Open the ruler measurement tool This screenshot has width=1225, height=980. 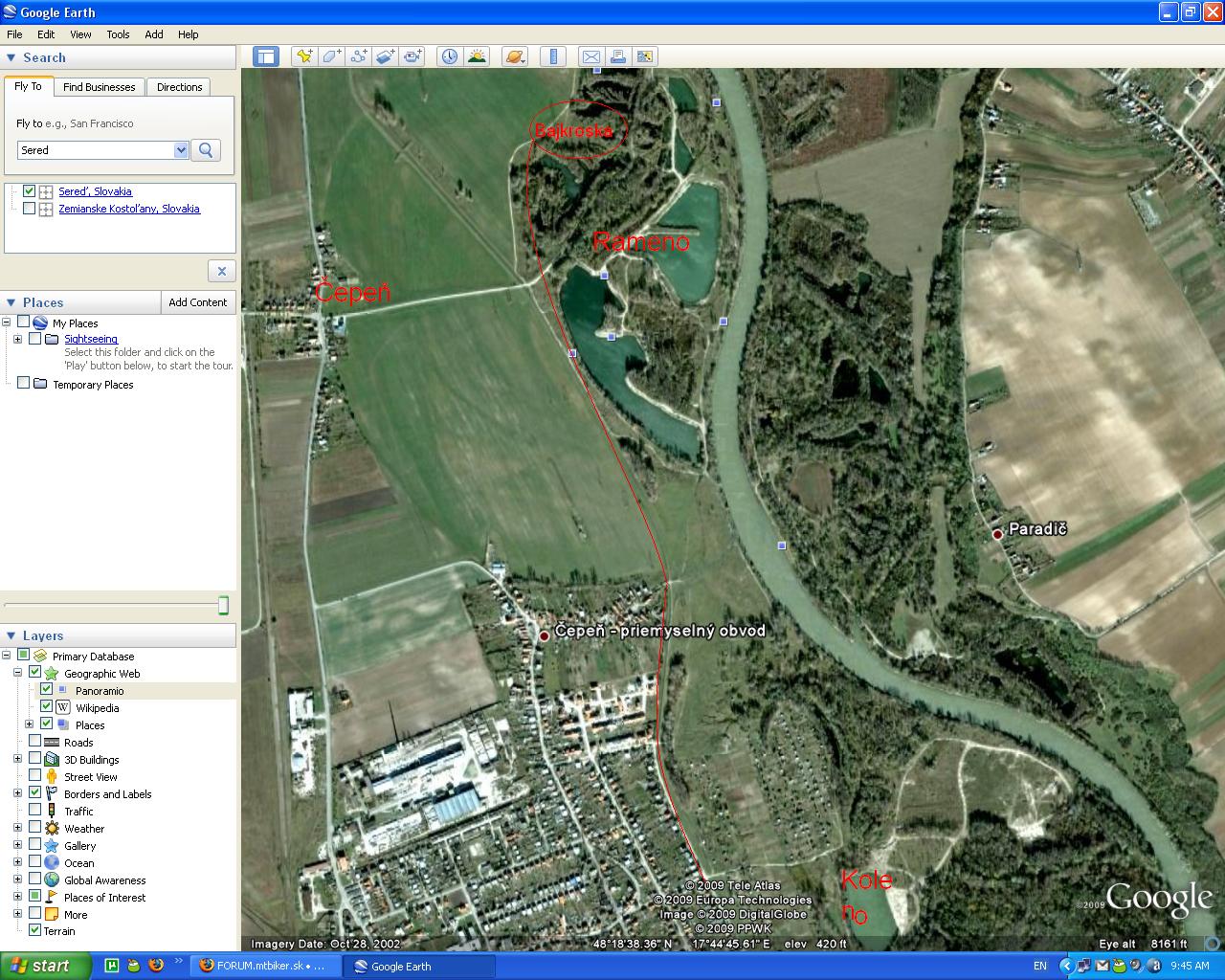(x=553, y=56)
